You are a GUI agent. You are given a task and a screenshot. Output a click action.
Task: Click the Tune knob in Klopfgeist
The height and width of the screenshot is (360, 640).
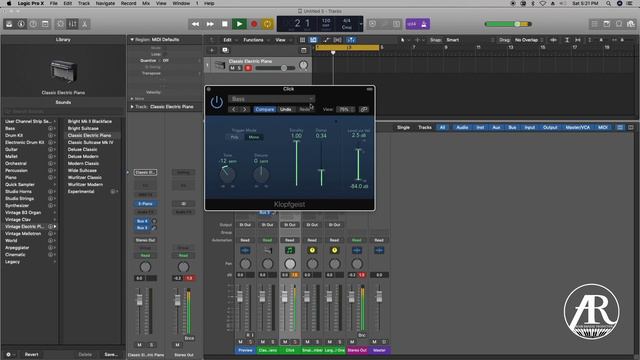point(227,174)
